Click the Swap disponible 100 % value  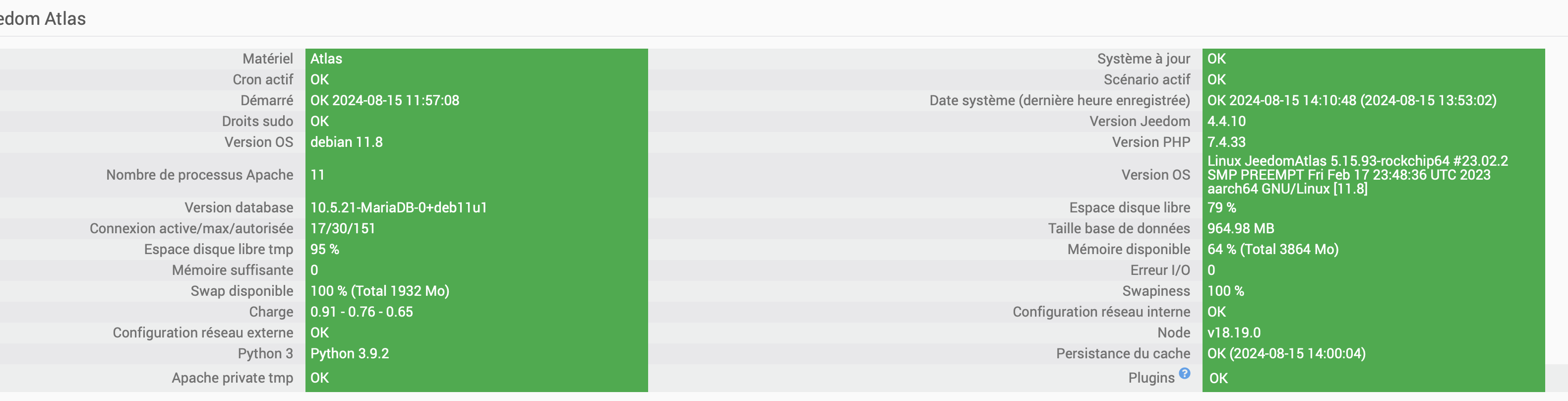coord(379,291)
